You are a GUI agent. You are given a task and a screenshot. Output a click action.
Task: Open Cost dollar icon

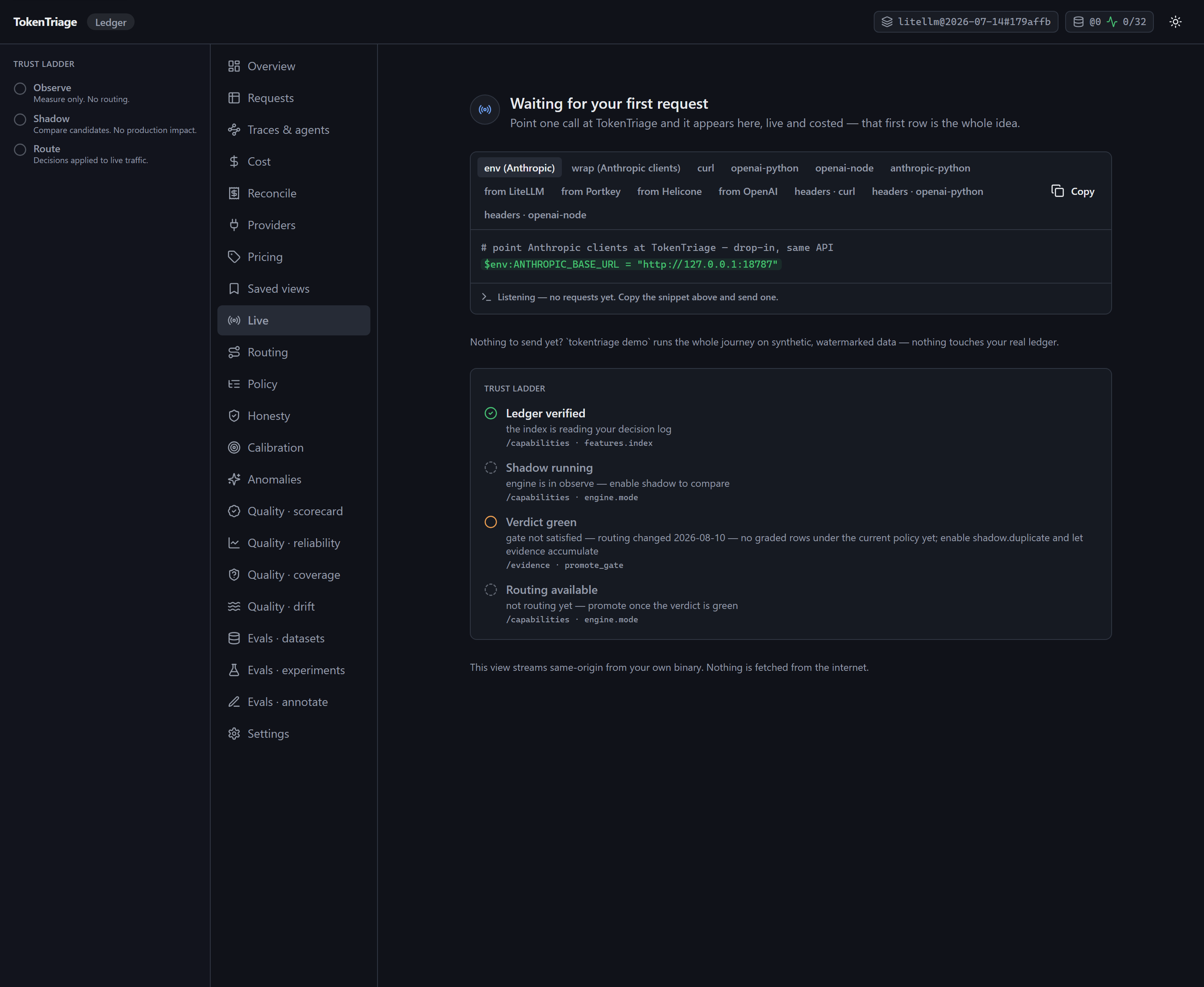tap(234, 161)
